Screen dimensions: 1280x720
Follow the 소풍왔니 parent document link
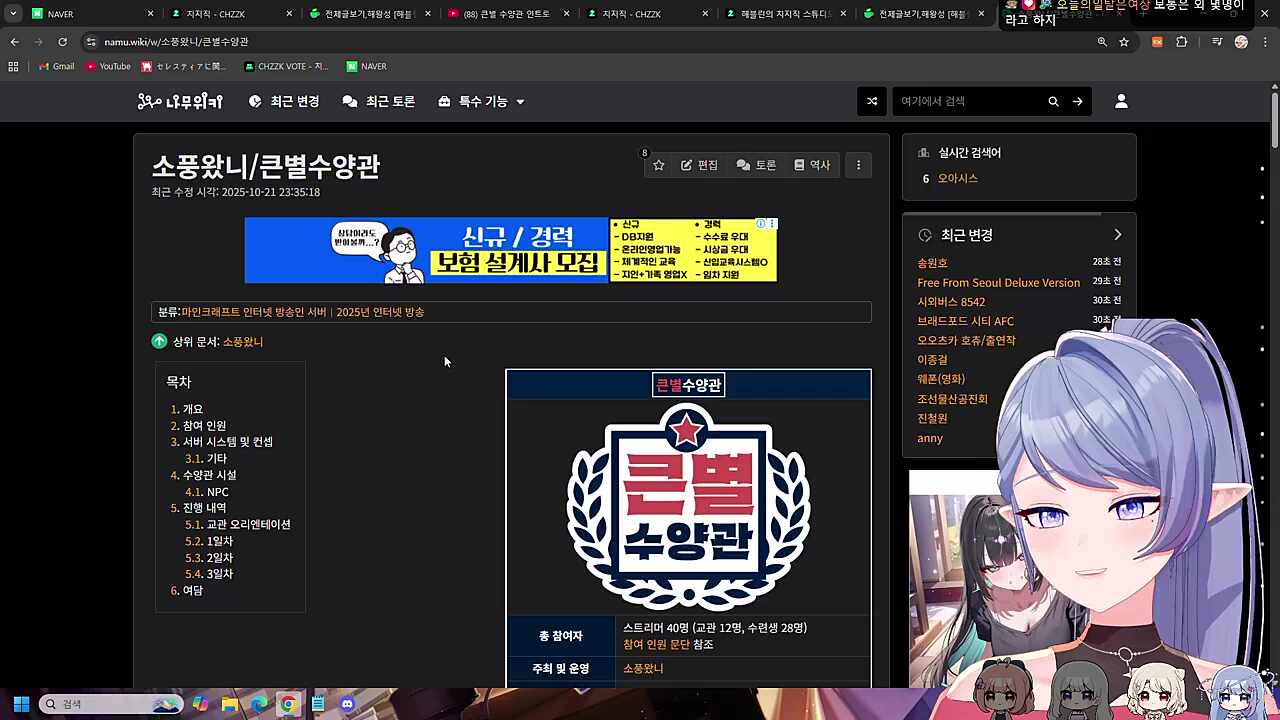tap(243, 341)
